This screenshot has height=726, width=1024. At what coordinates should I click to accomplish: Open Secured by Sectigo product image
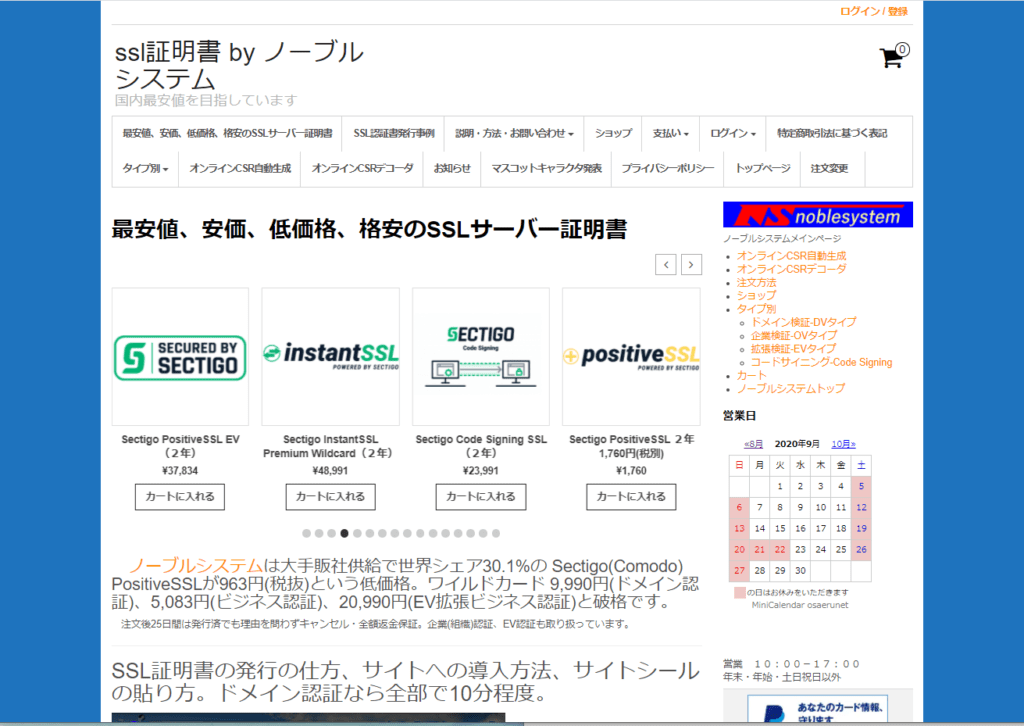(x=180, y=357)
